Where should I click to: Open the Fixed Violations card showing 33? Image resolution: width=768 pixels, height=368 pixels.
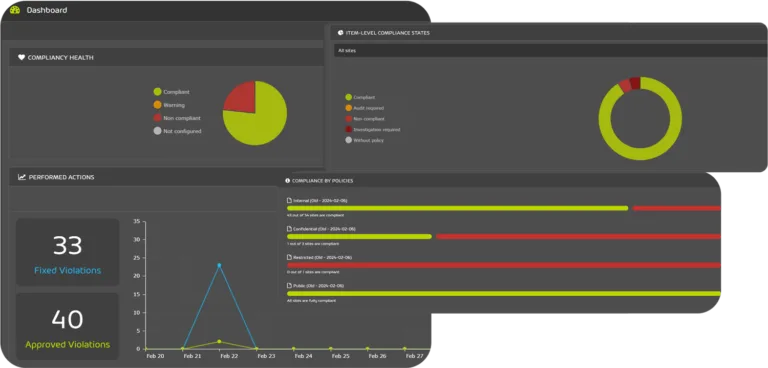pos(68,252)
